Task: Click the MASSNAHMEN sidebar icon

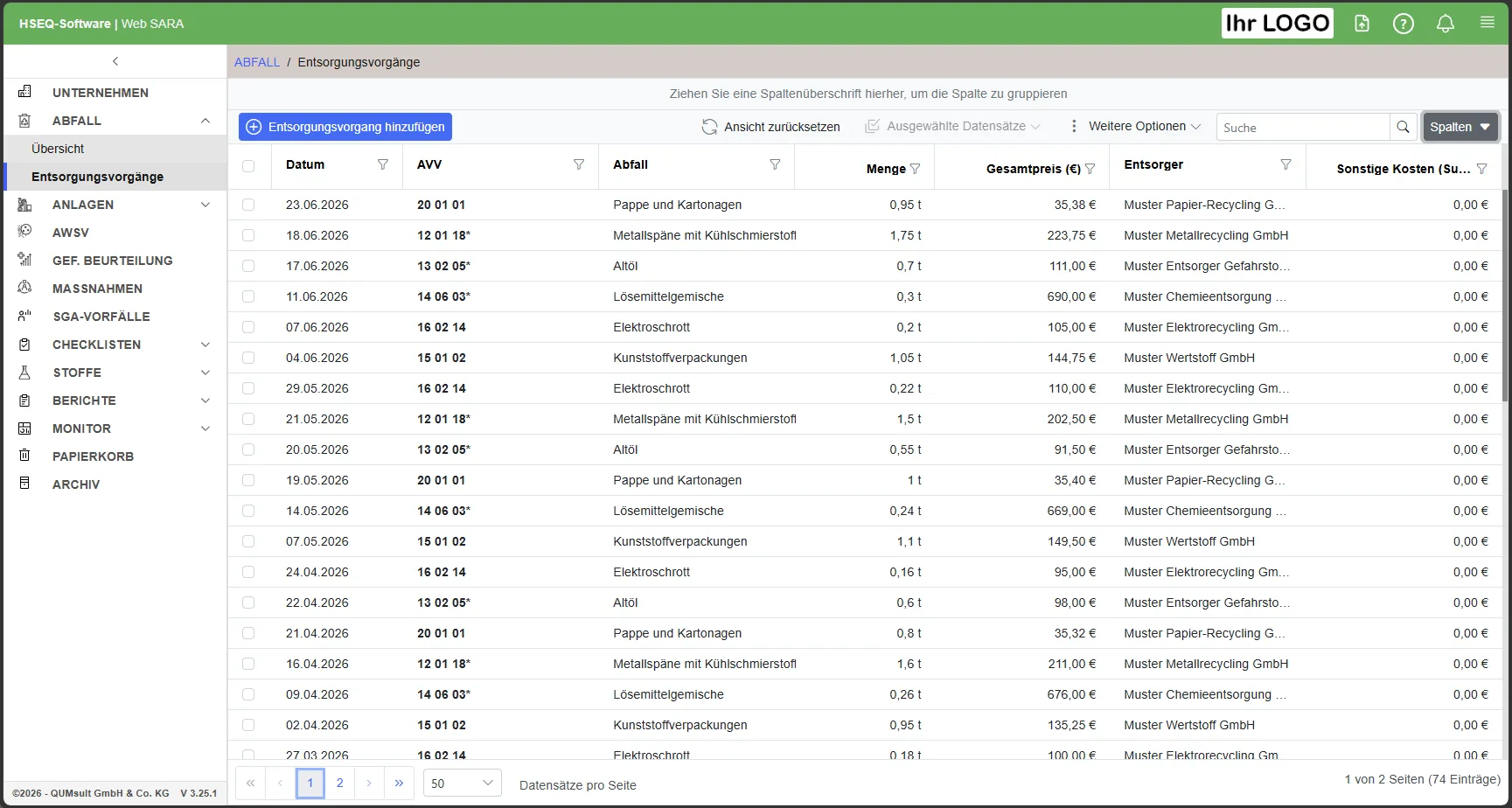Action: pos(24,288)
